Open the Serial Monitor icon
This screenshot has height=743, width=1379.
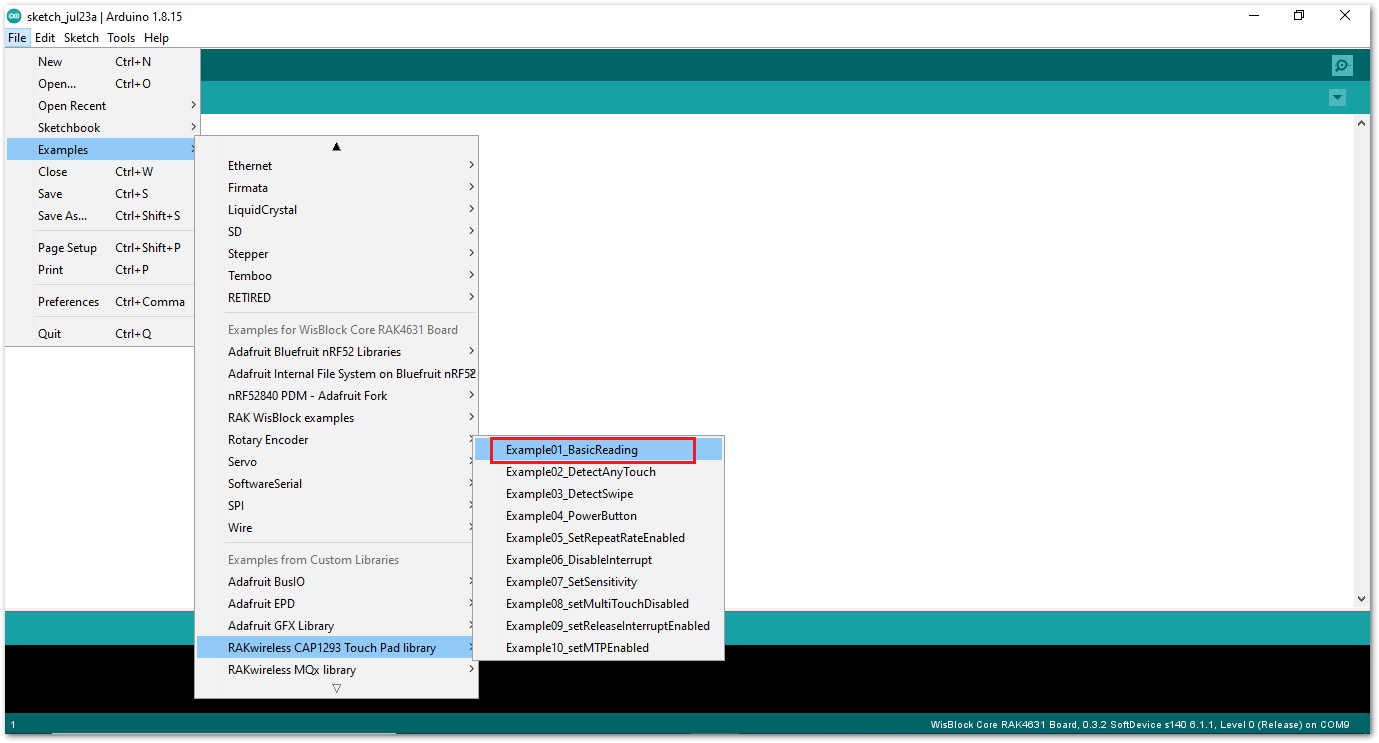click(1341, 66)
